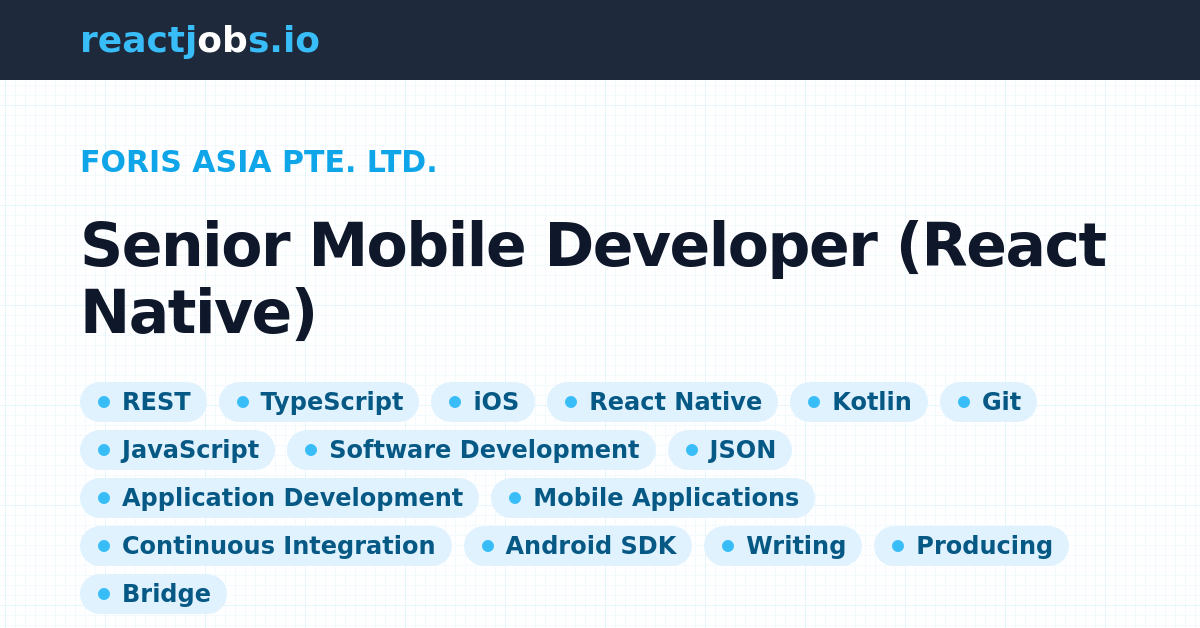Click the bullet icon in the JSON tag

coord(691,449)
